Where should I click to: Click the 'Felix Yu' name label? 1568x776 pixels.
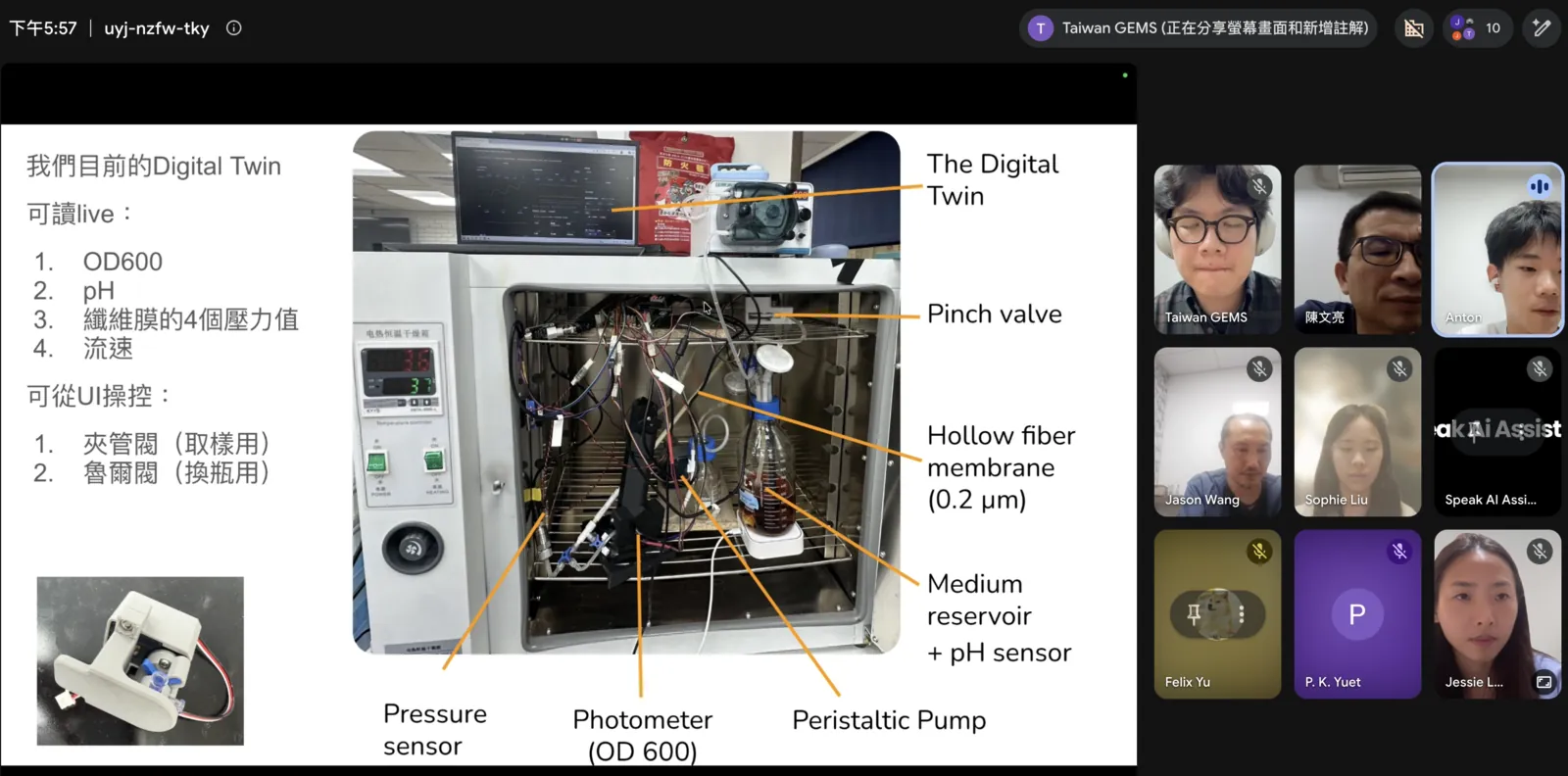coord(1188,682)
